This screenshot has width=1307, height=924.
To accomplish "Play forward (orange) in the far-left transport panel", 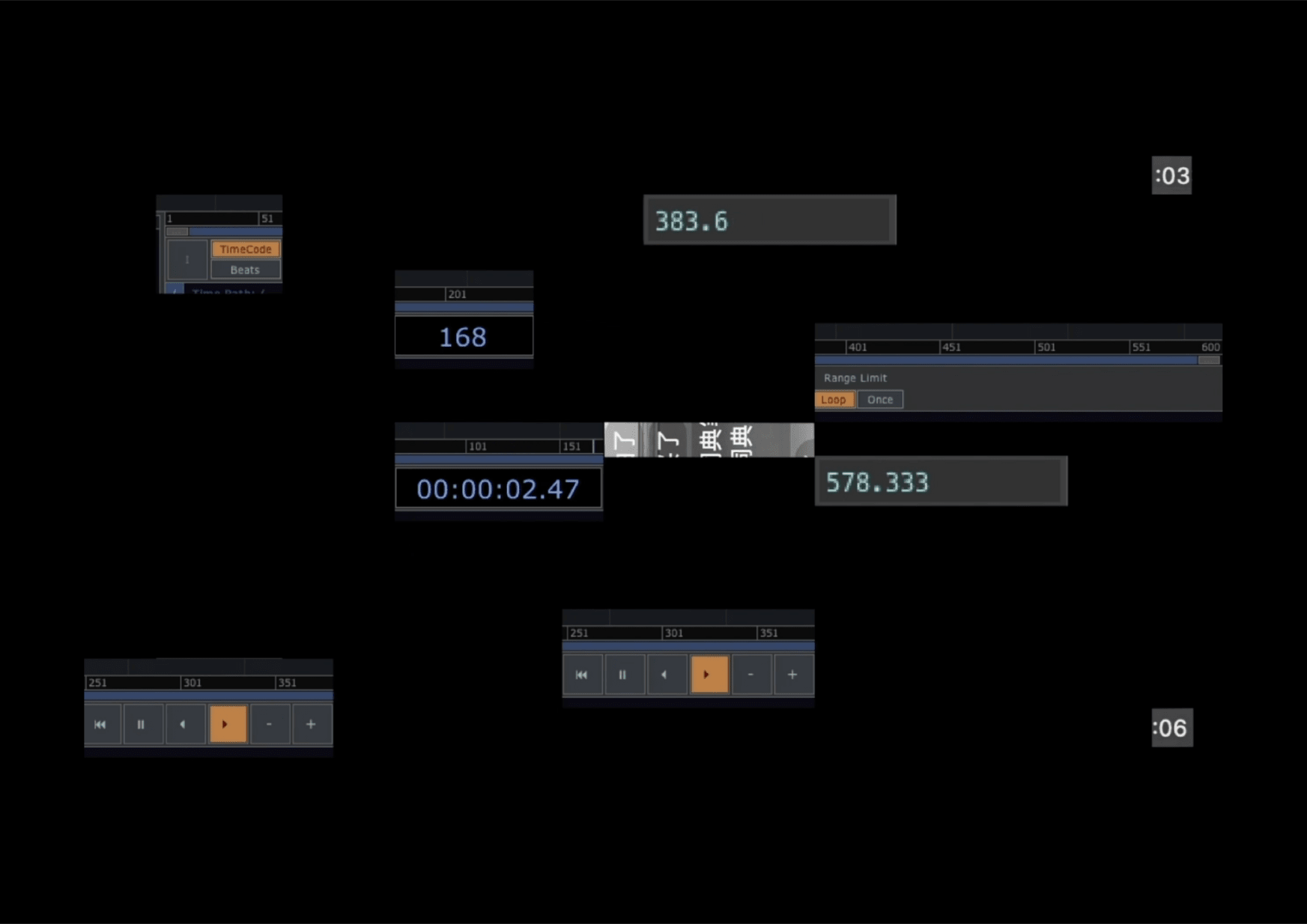I will point(228,724).
